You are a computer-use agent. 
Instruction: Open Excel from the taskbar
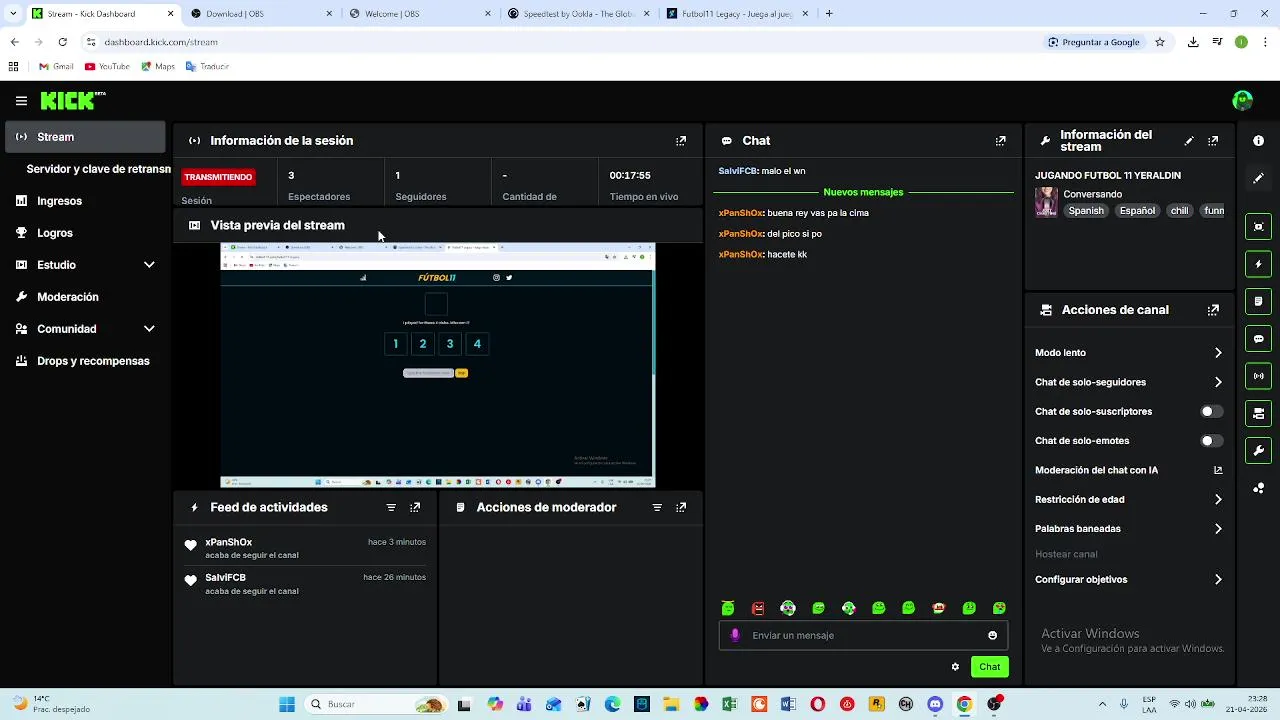coord(730,704)
